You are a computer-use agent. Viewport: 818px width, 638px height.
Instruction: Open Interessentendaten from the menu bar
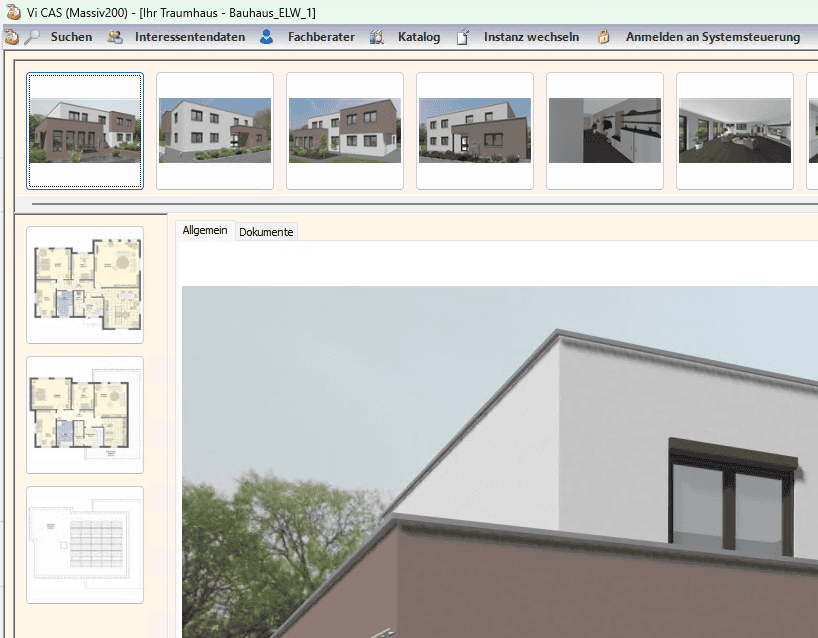(190, 37)
